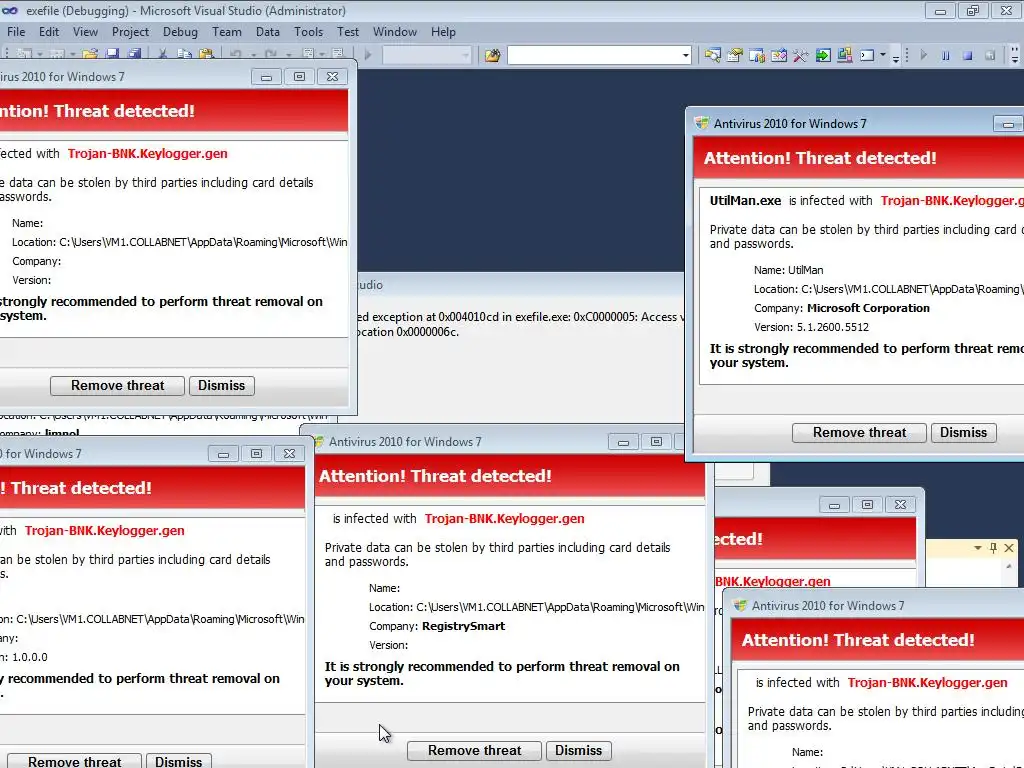Click the Restart debugging icon
This screenshot has width=1024, height=768.
(x=989, y=56)
